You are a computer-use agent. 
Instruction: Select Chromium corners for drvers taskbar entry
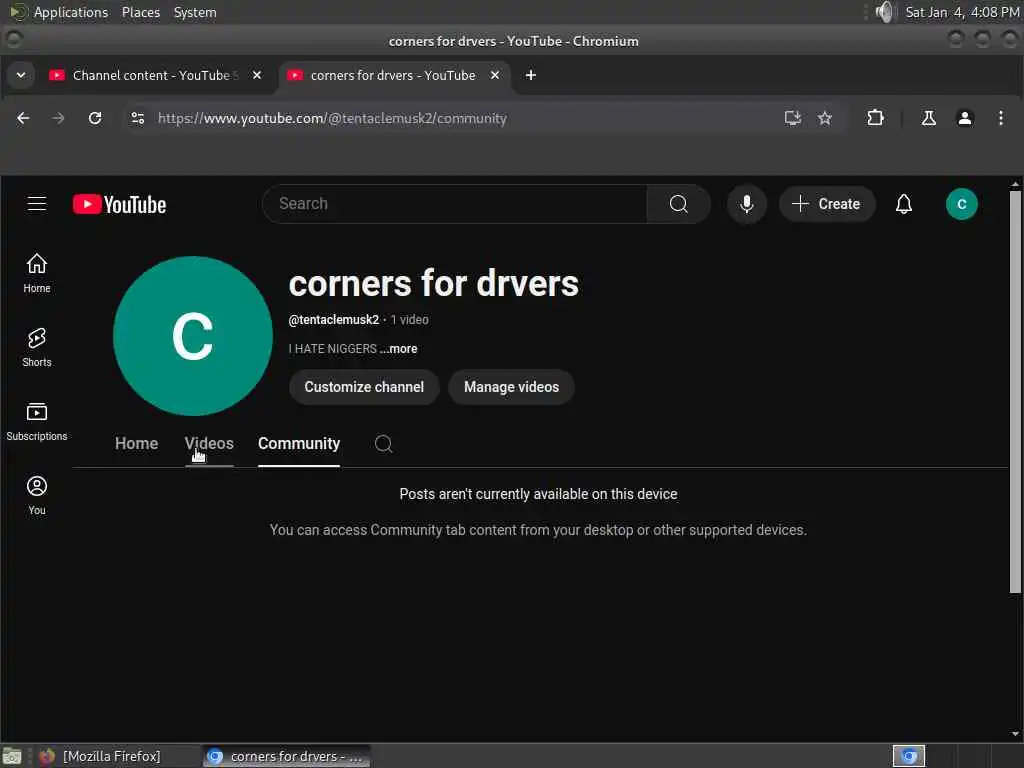tap(286, 756)
